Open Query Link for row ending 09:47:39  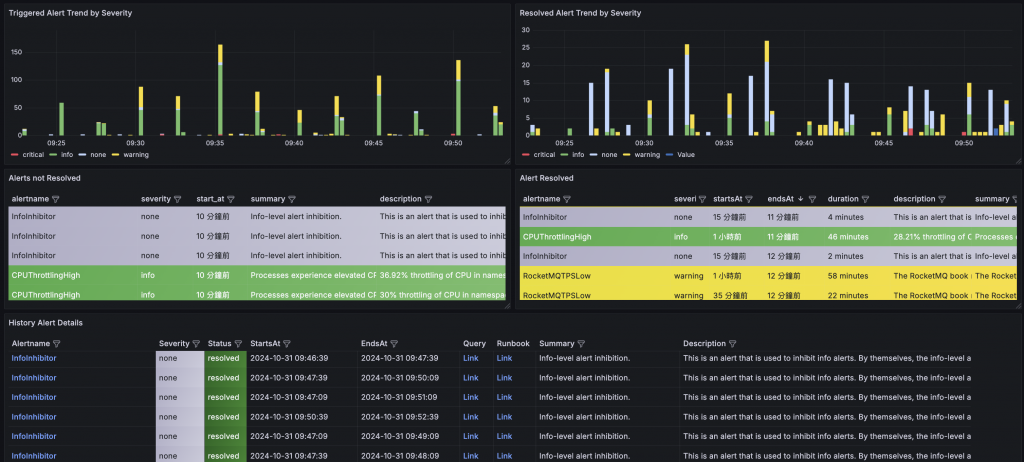click(471, 358)
